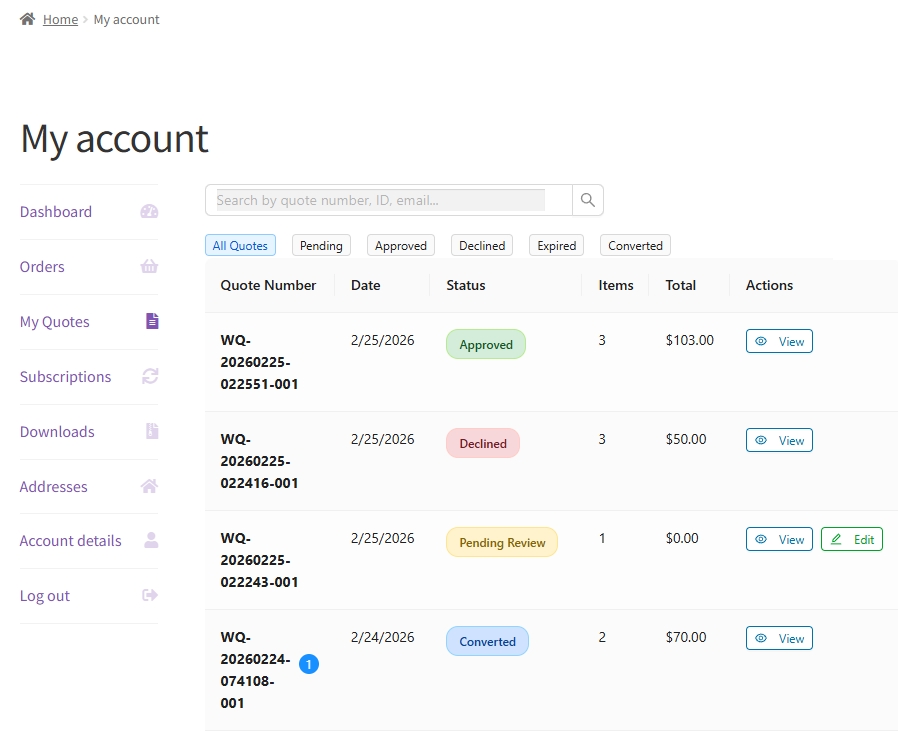Show only Expired quotes
This screenshot has width=898, height=733.
click(x=556, y=246)
